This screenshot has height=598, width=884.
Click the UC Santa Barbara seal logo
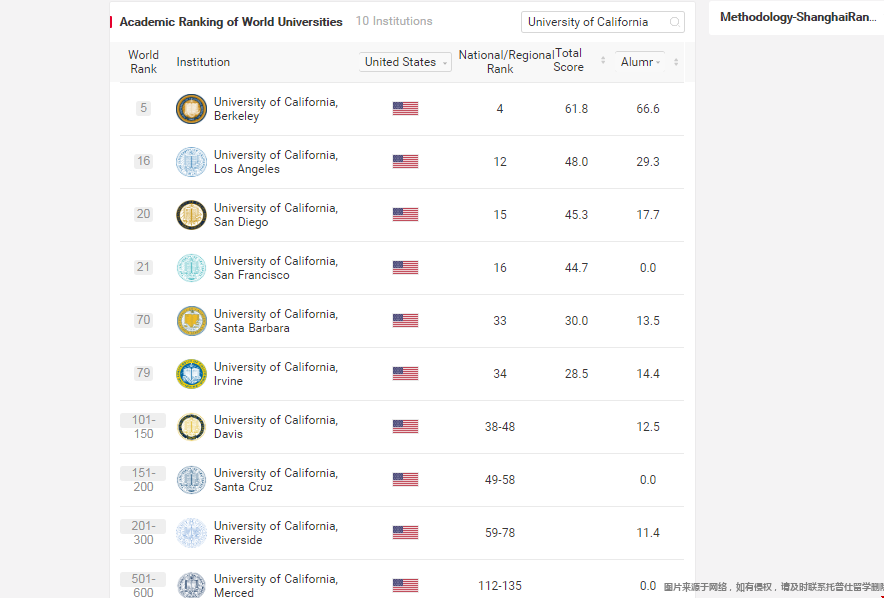191,321
